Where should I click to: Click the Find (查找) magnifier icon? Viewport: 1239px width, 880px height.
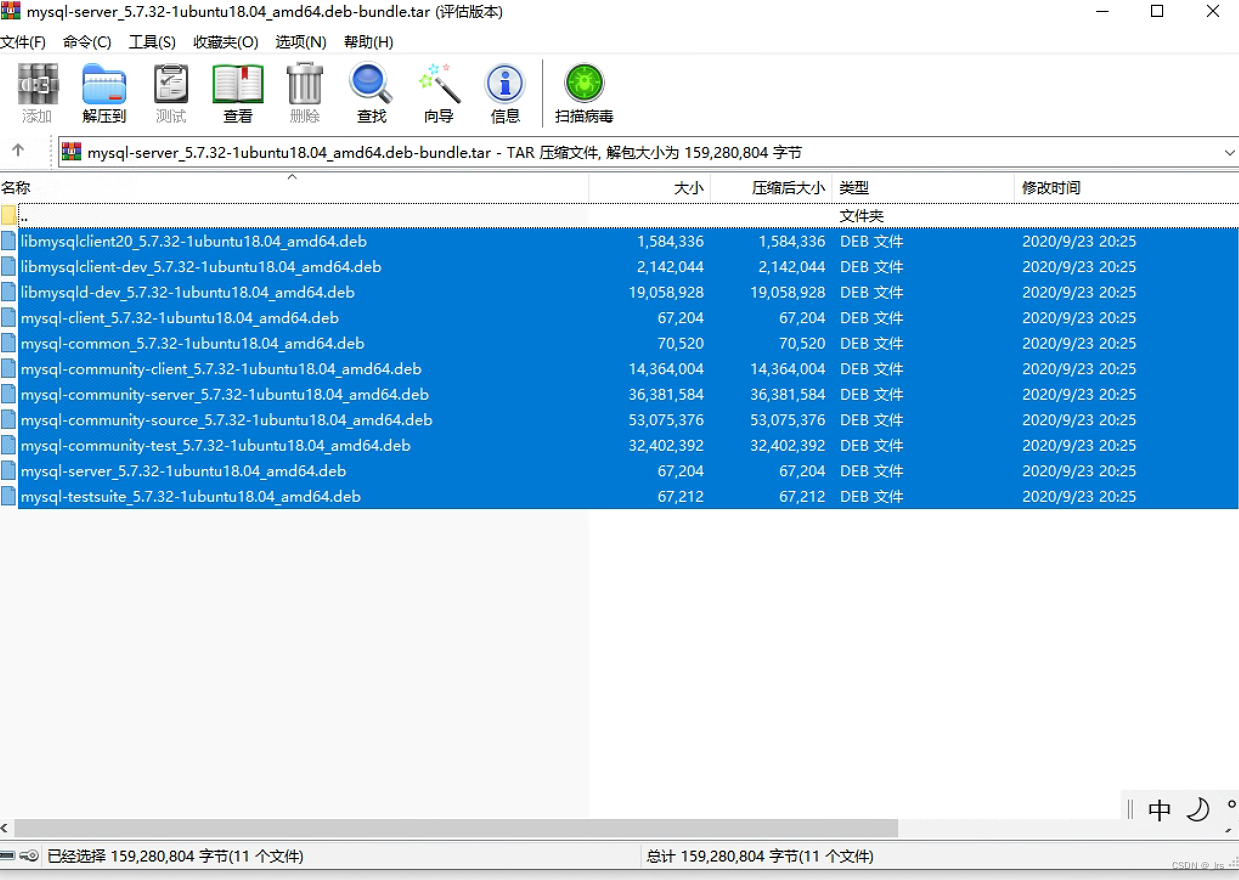[371, 85]
